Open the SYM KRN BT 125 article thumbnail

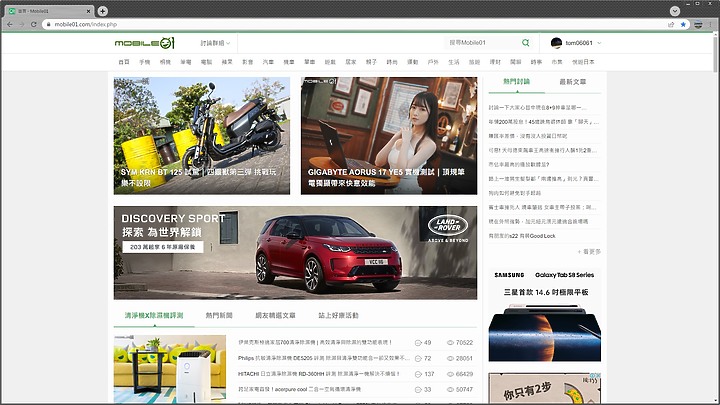coord(202,136)
